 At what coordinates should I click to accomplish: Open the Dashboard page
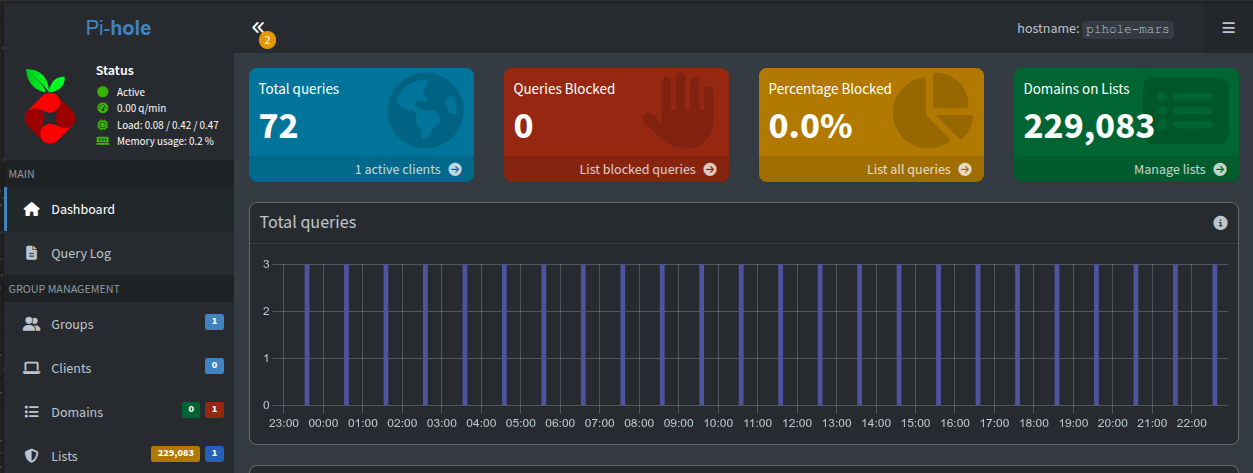[83, 209]
